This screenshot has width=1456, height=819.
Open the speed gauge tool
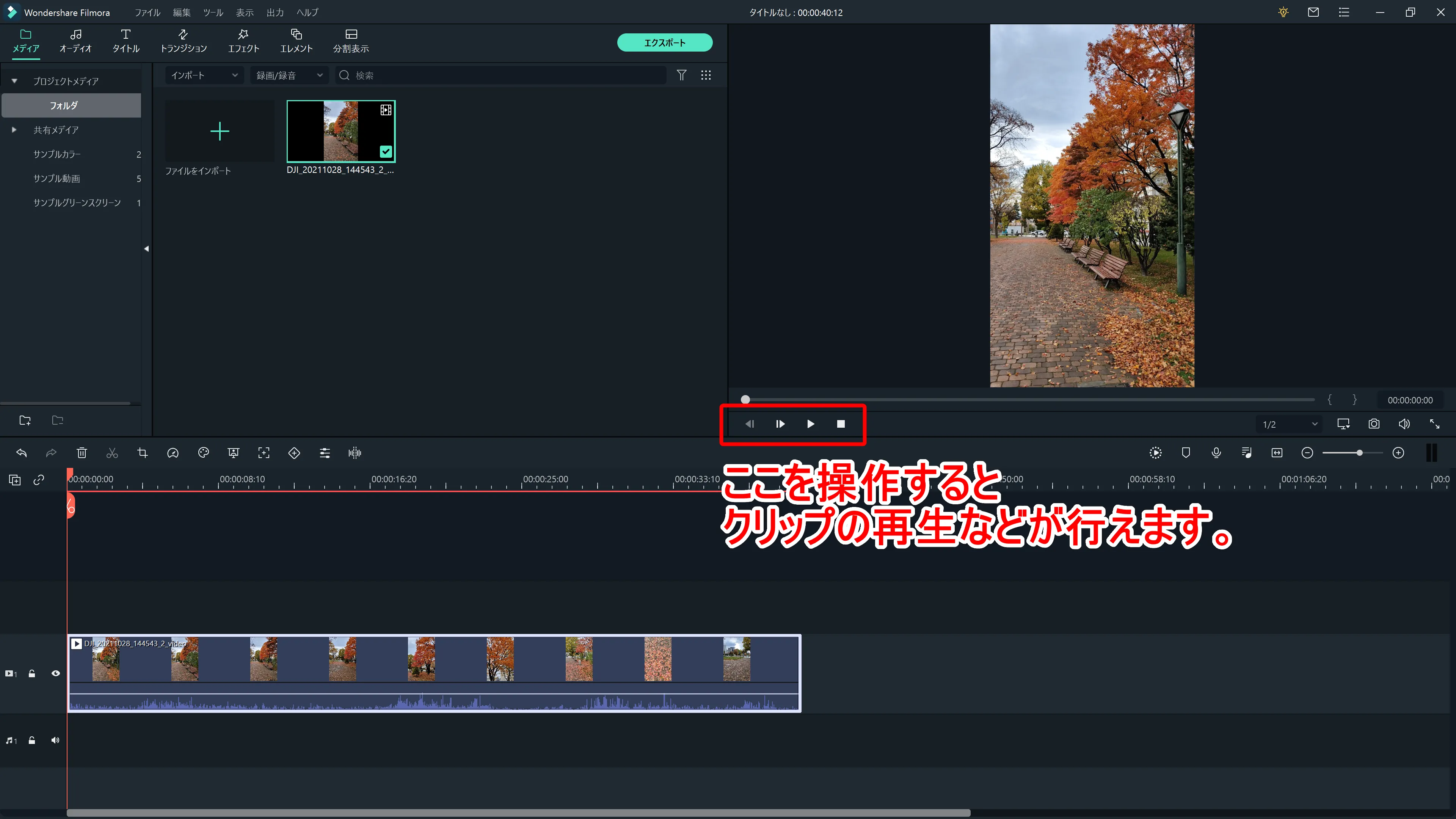pos(173,453)
